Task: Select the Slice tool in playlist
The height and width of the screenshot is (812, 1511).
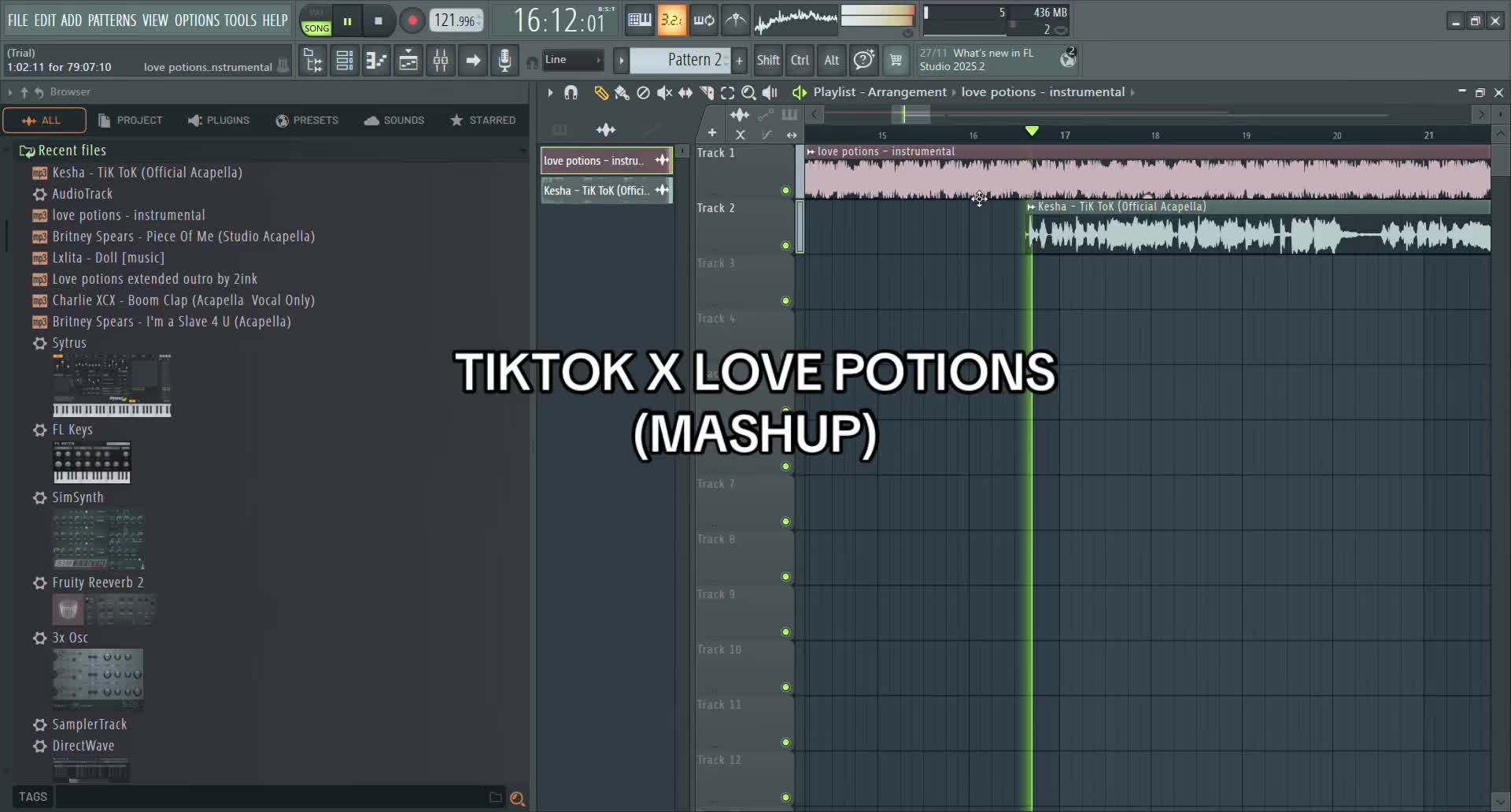Action: [707, 93]
